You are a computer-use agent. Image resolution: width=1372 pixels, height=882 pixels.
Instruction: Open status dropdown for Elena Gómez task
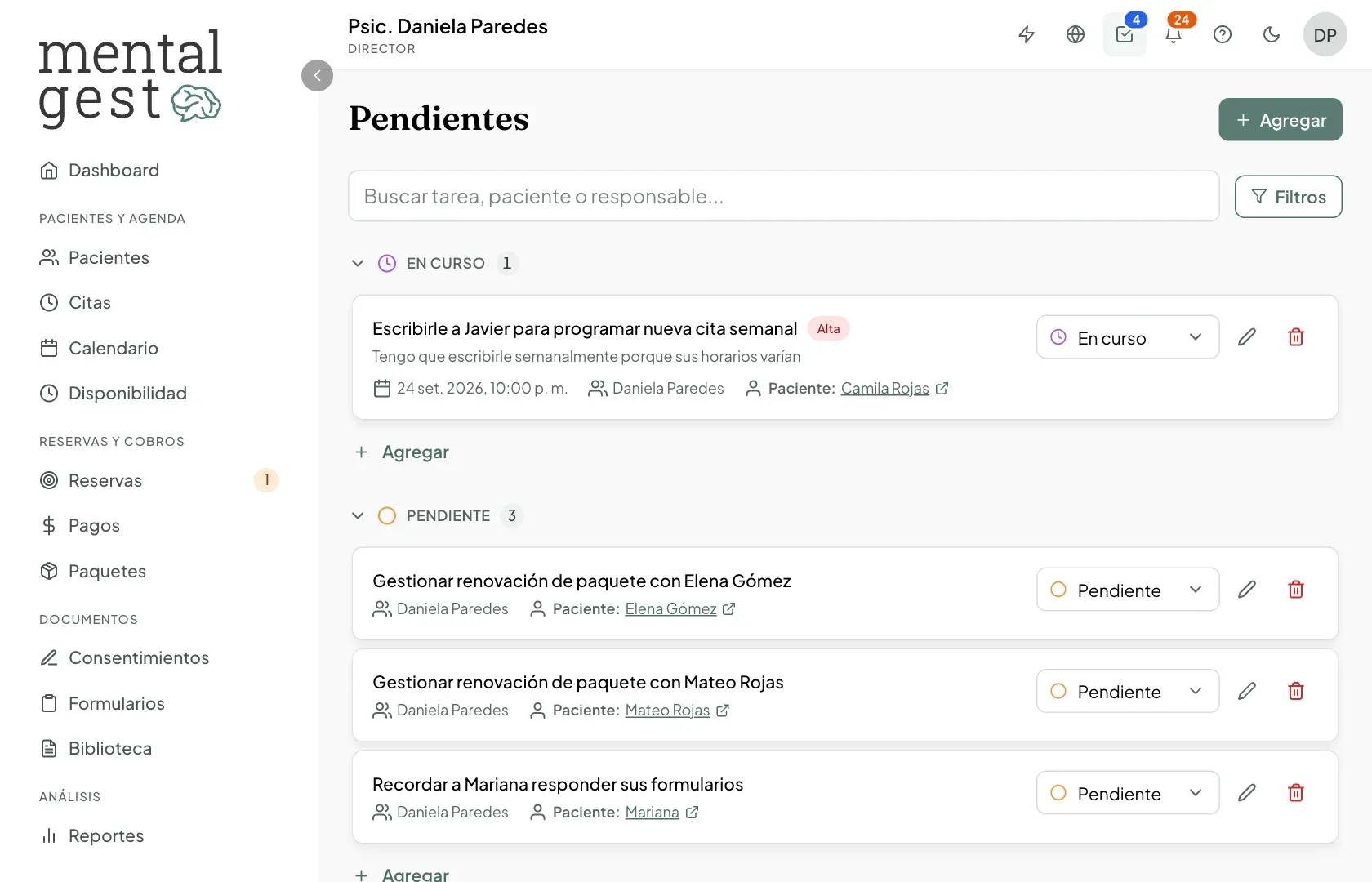(1128, 590)
